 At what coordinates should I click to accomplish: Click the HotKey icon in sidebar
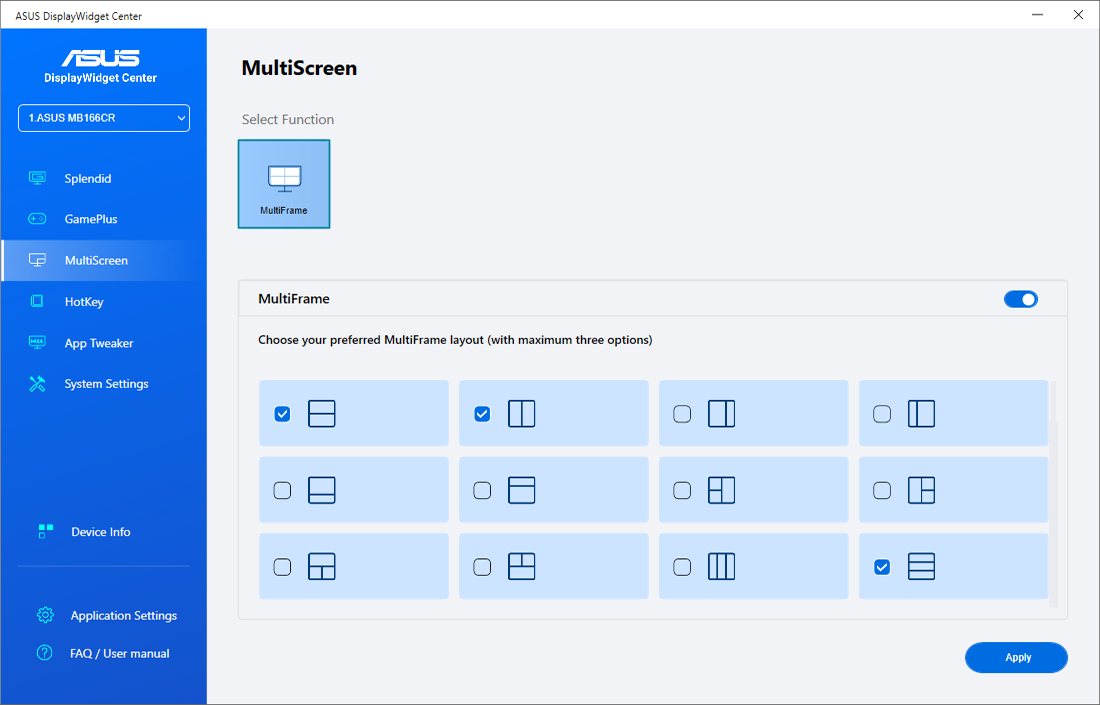[x=37, y=302]
